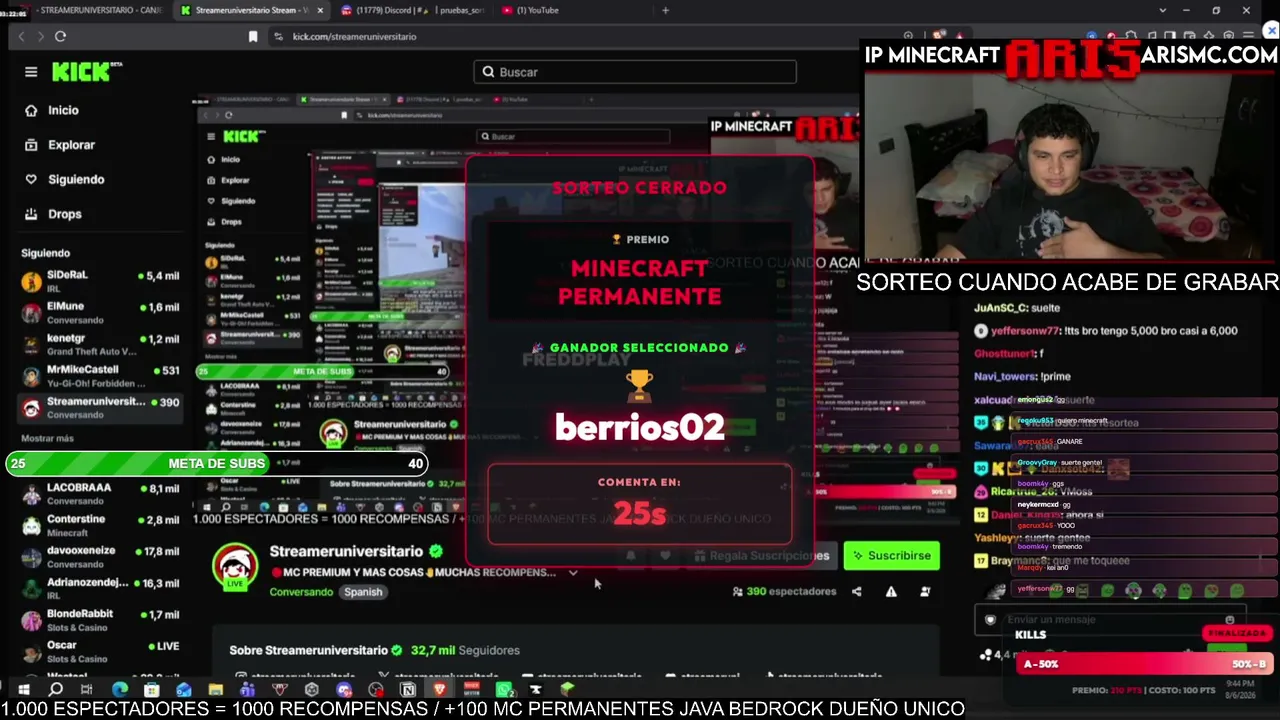Screen dimensions: 1280x720
Task: Open Microsoft Edge from the taskbar
Action: tap(119, 689)
